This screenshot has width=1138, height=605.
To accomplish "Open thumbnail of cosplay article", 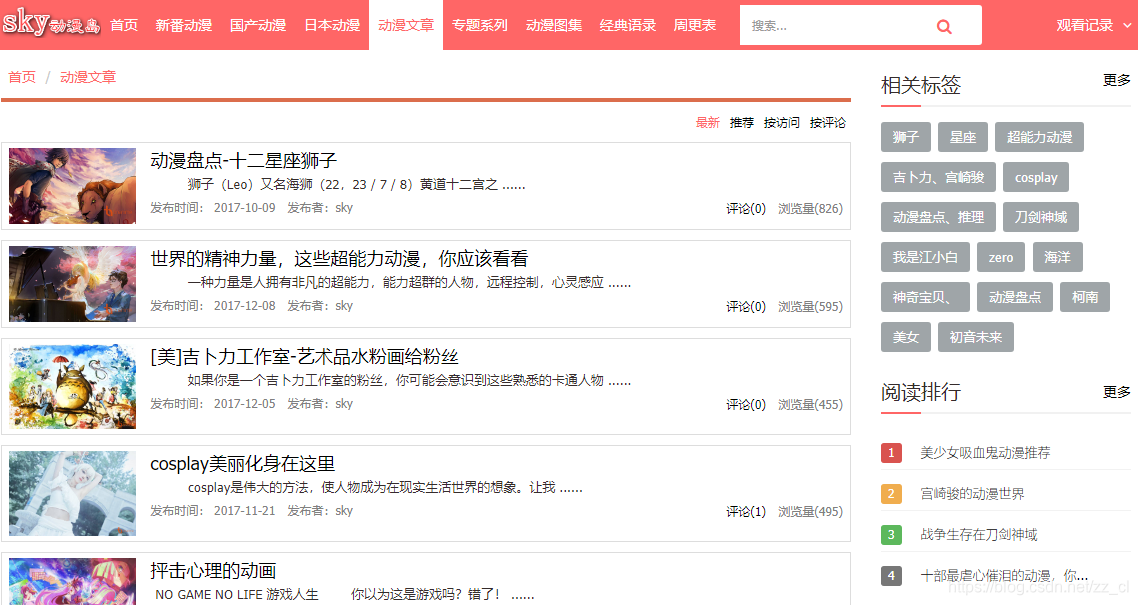I will [73, 493].
